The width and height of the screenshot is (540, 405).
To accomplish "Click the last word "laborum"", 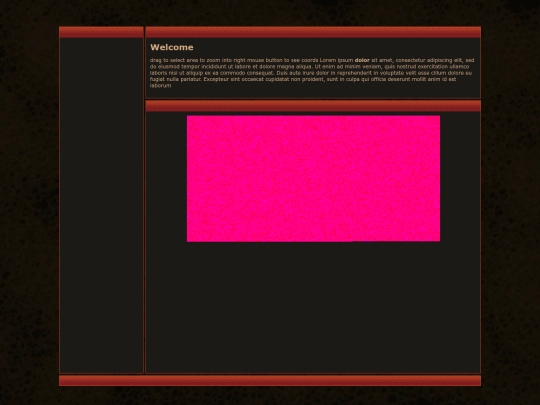I will tap(160, 86).
